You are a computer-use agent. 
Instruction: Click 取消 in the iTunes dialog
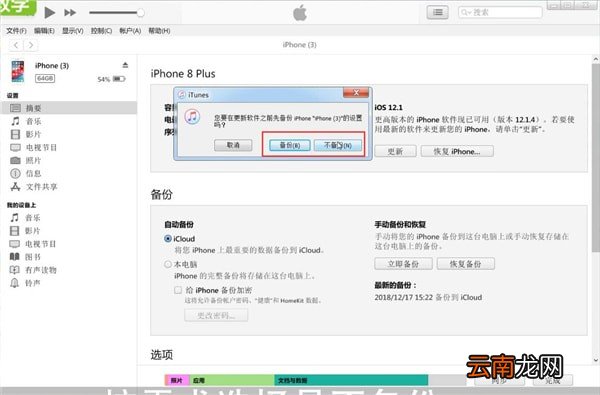click(233, 145)
